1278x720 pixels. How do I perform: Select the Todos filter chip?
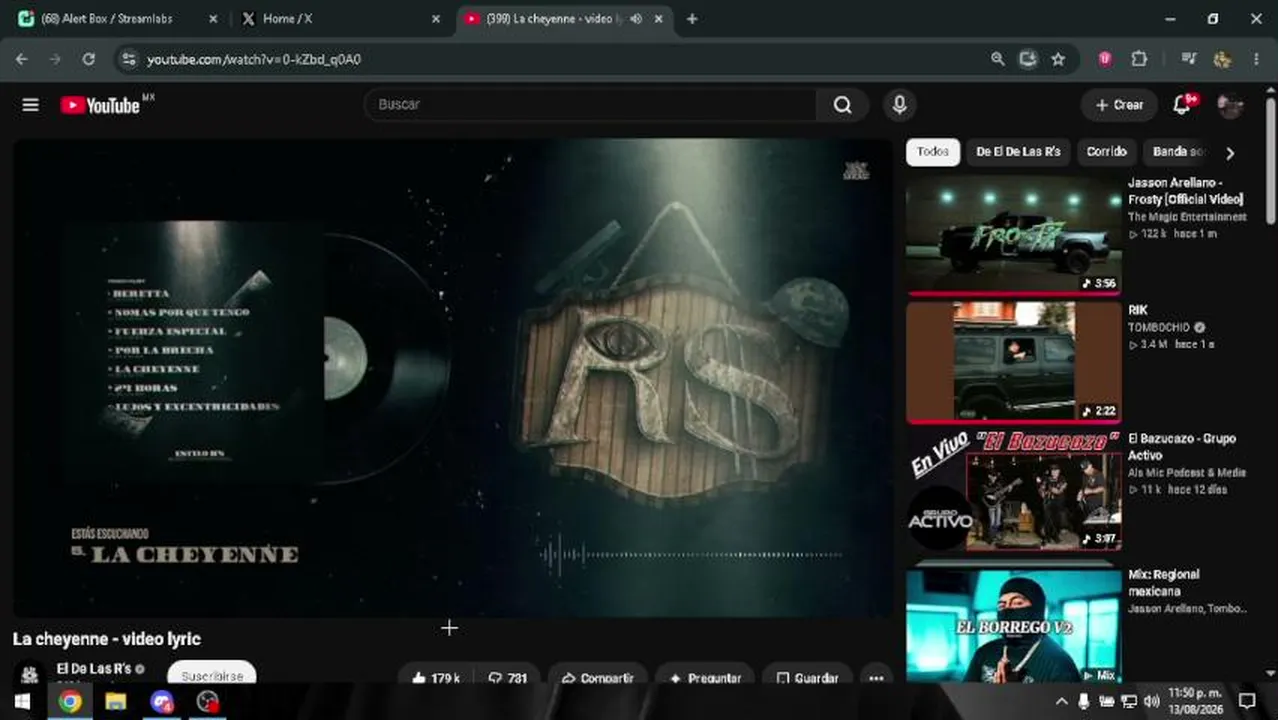pos(933,152)
